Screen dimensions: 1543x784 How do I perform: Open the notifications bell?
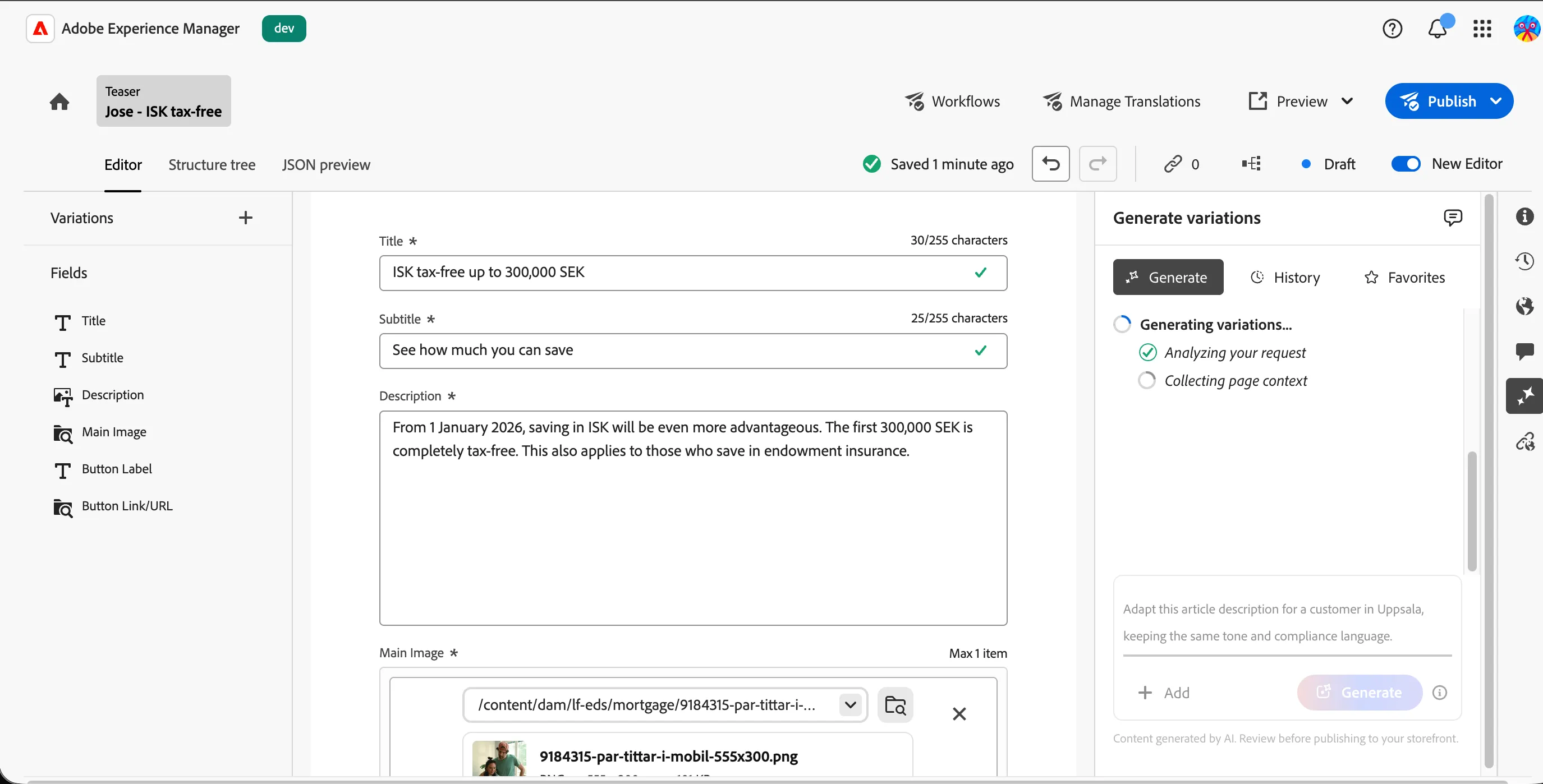coord(1438,28)
